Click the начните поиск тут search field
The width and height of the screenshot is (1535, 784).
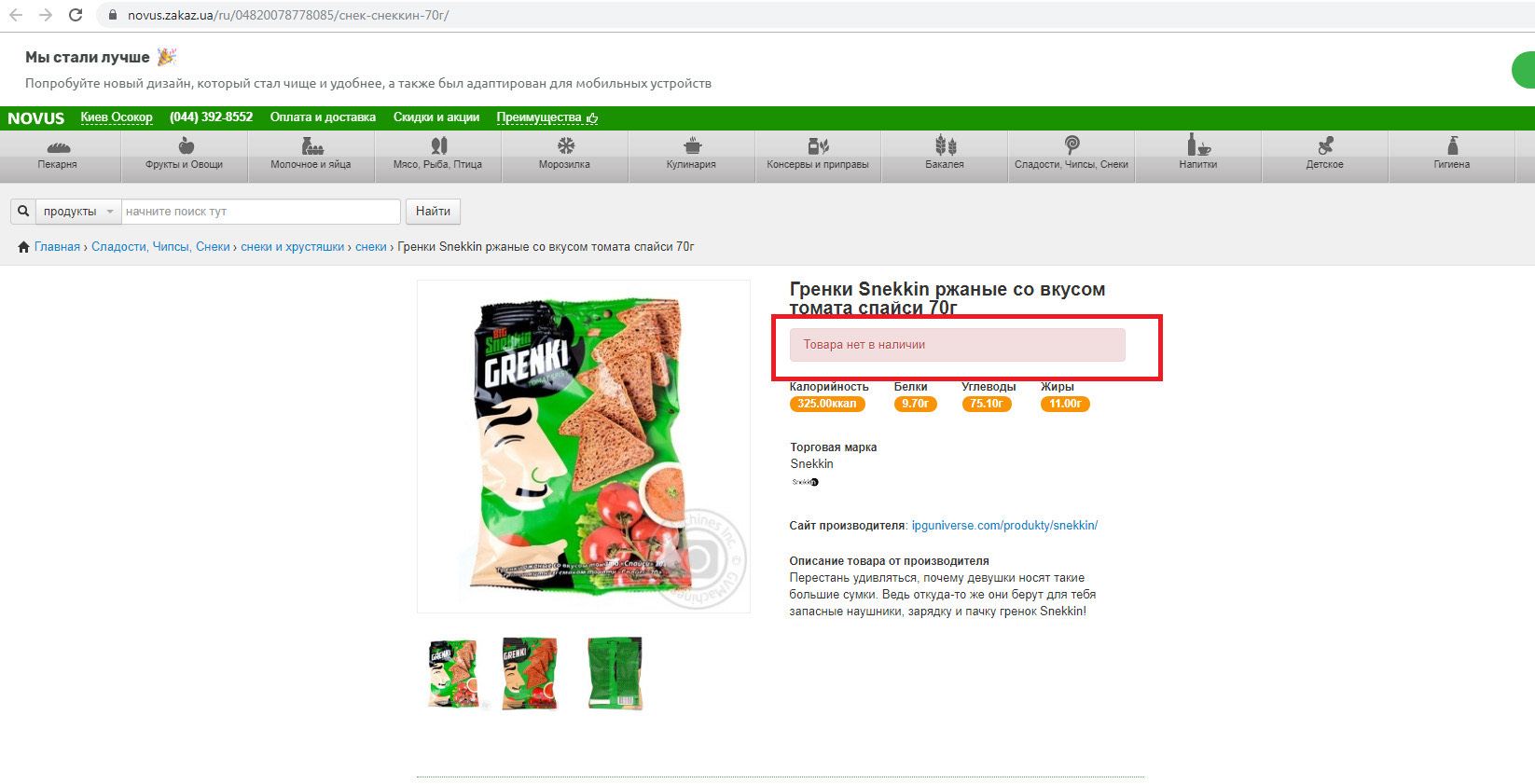coord(261,212)
